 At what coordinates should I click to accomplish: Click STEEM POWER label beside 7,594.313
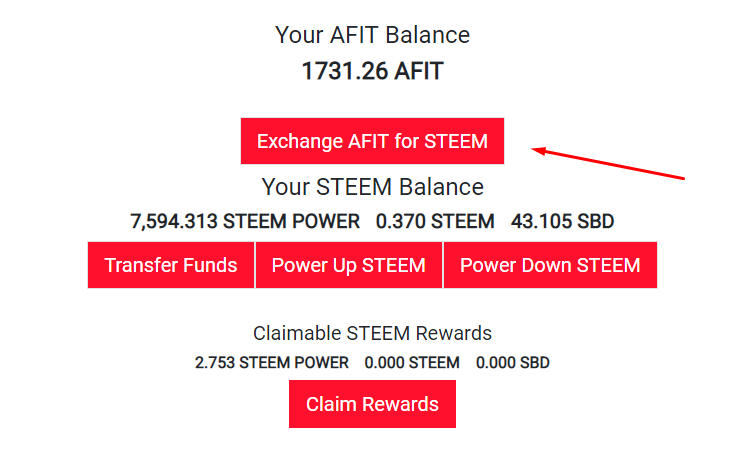coord(290,221)
